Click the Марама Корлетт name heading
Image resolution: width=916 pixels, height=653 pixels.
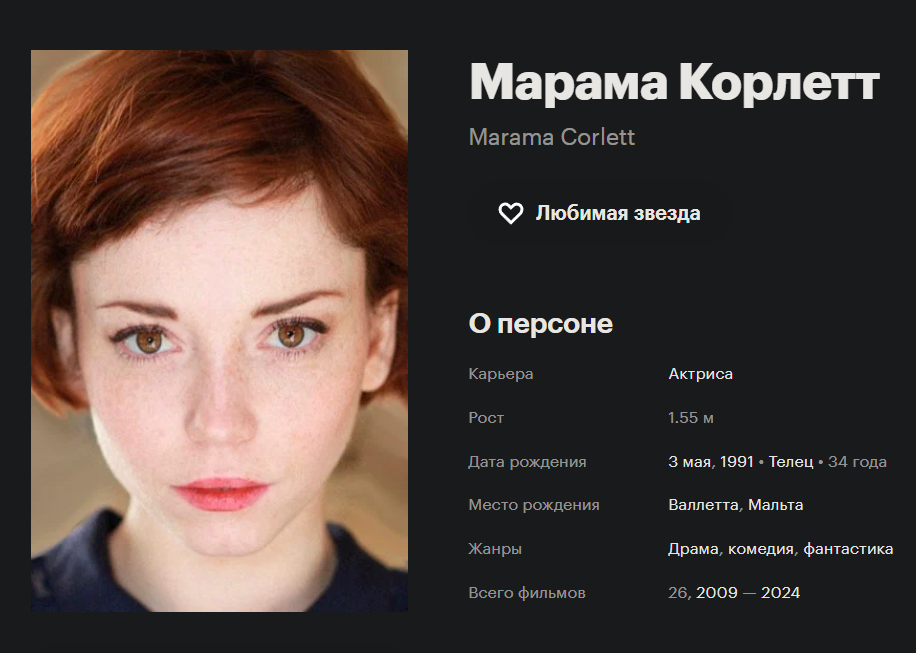point(674,83)
